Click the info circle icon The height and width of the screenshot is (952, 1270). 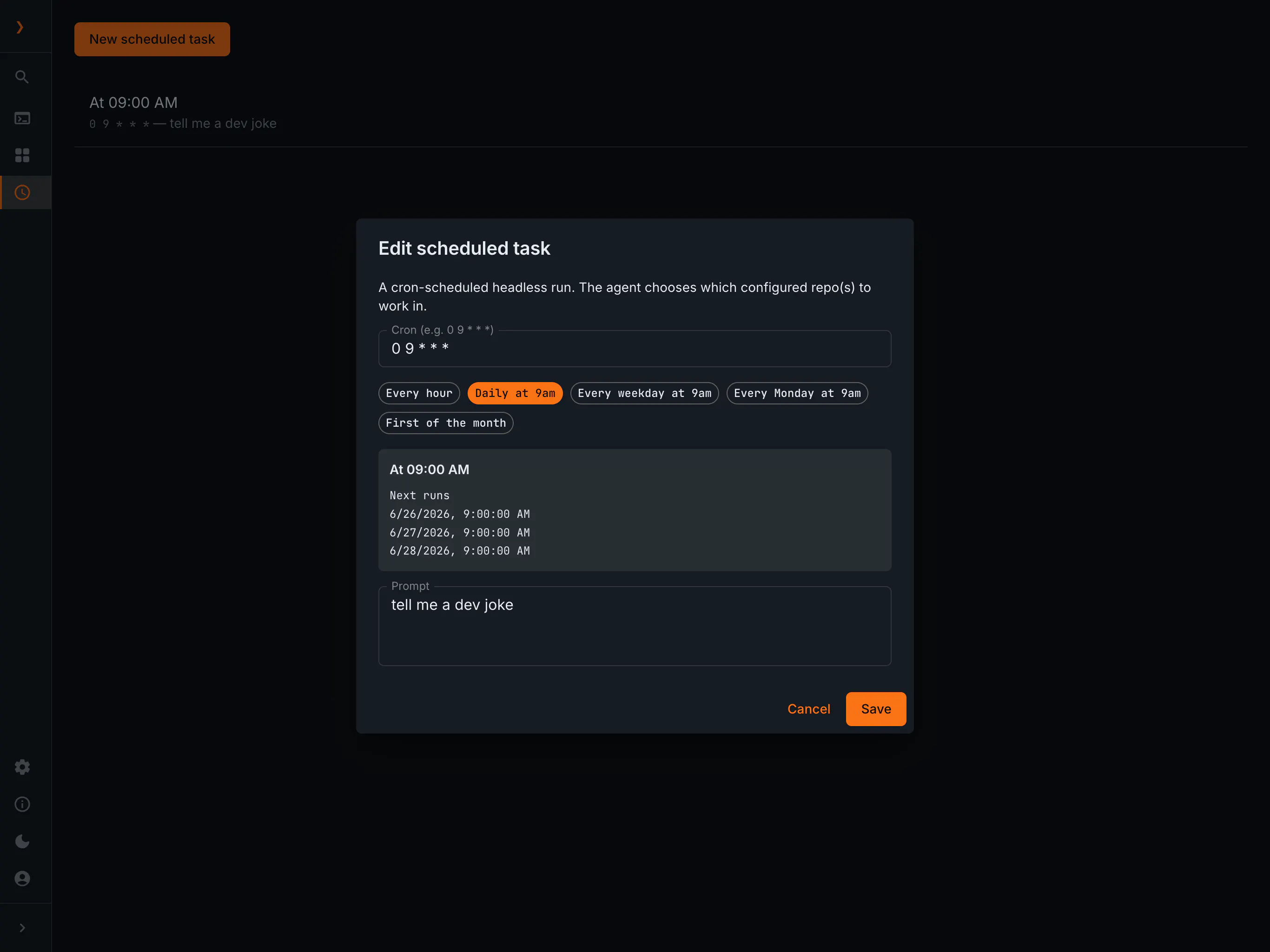tap(22, 805)
